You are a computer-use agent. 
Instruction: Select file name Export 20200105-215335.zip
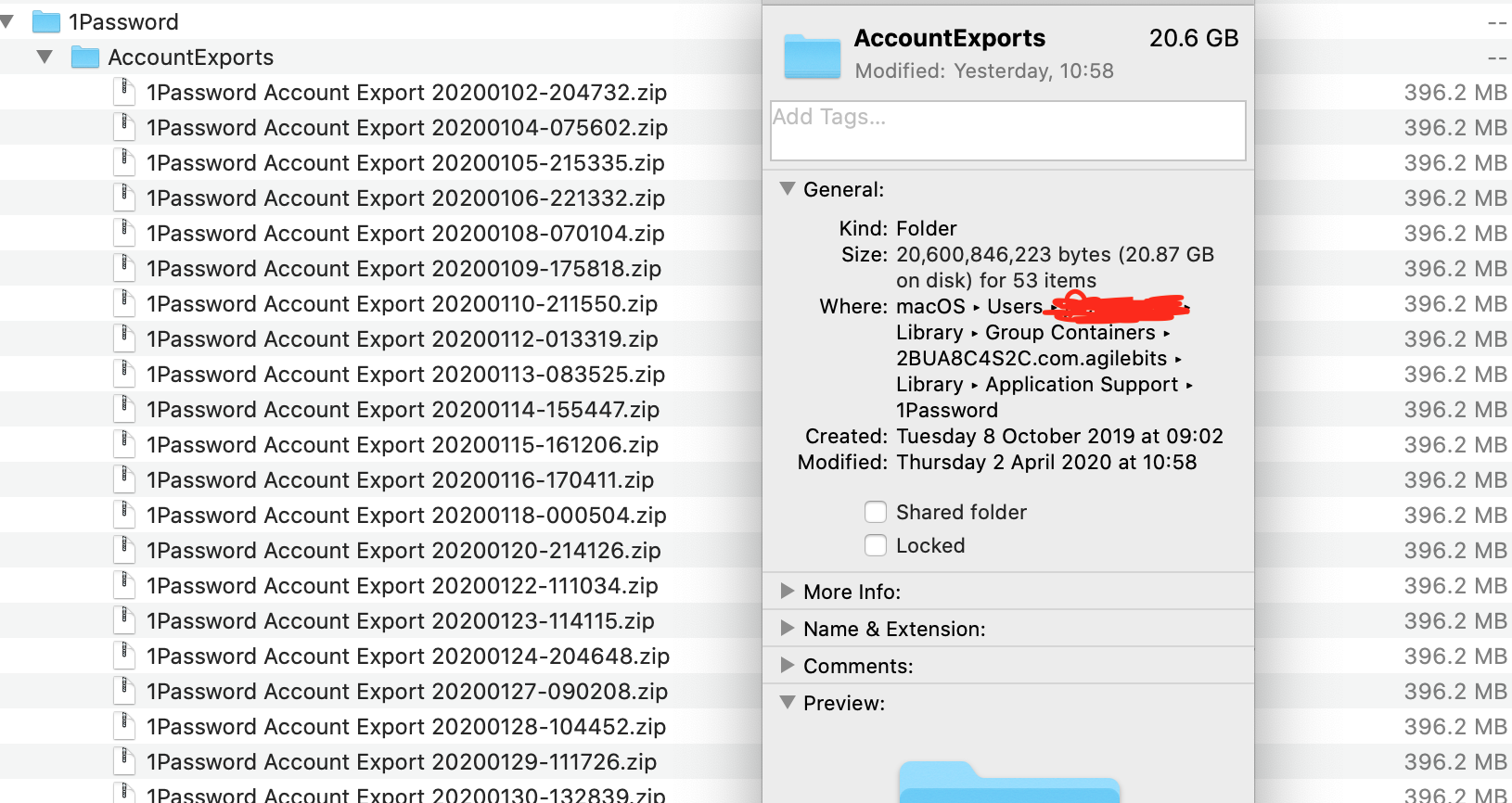pos(405,163)
